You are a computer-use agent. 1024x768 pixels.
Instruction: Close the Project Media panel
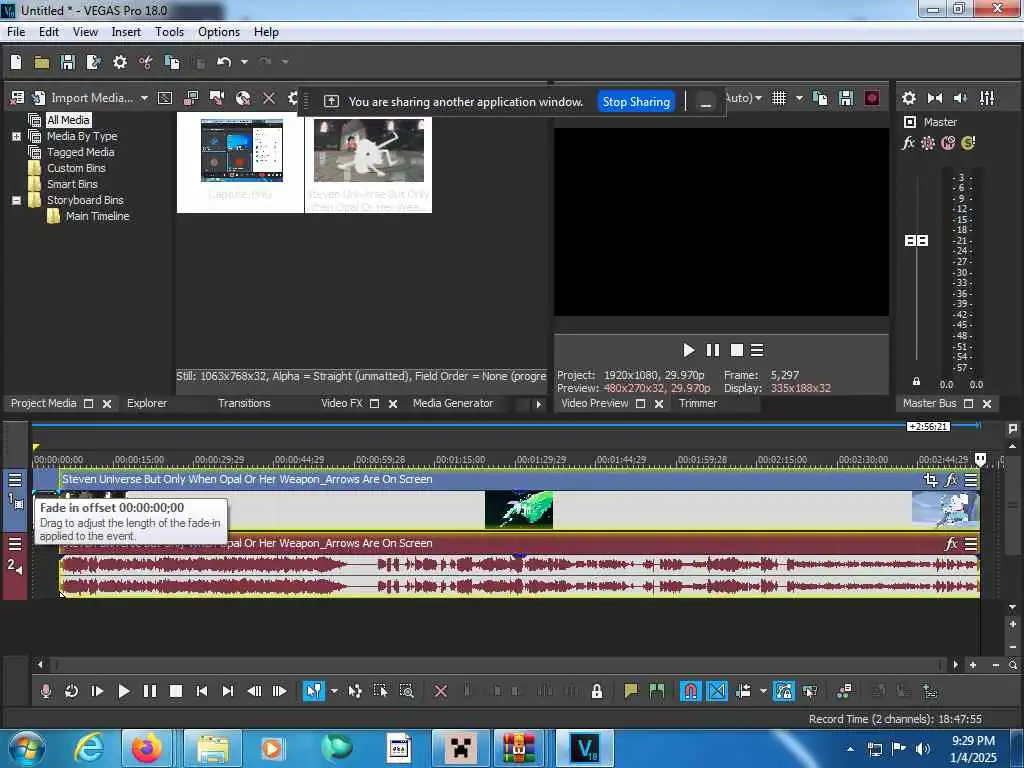(x=107, y=404)
